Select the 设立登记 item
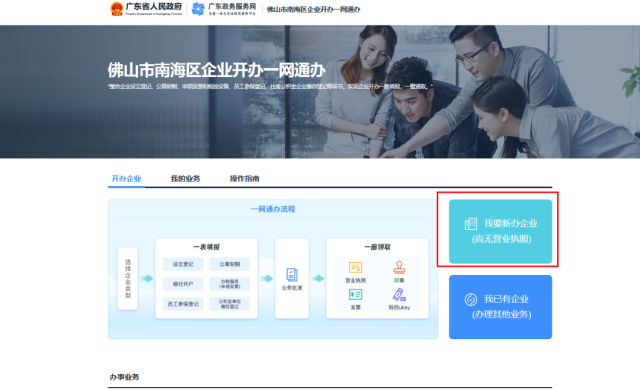The width and height of the screenshot is (640, 390). click(183, 264)
